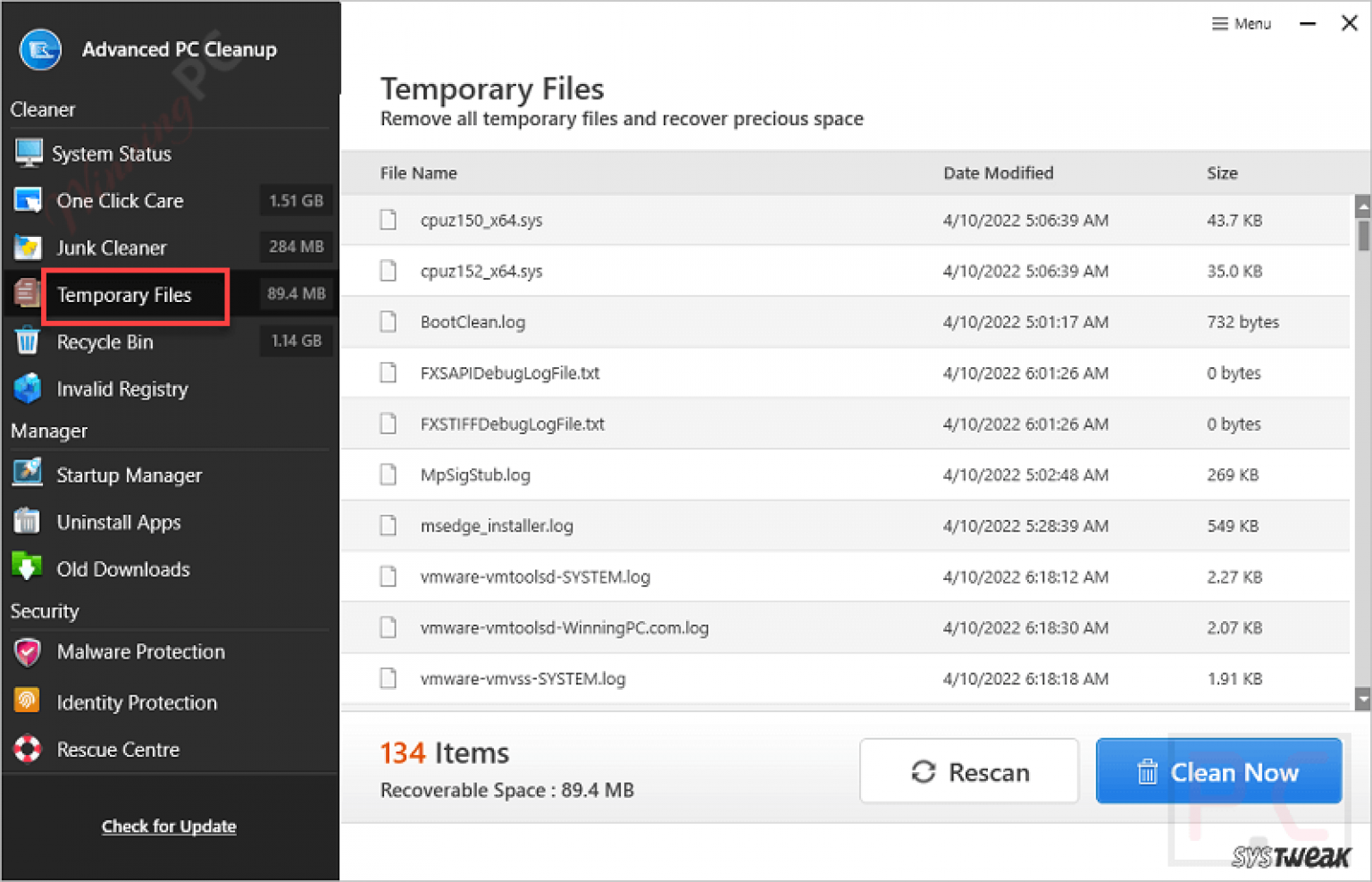This screenshot has width=1372, height=882.
Task: Open Recycle Bin section
Action: pyautogui.click(x=105, y=342)
